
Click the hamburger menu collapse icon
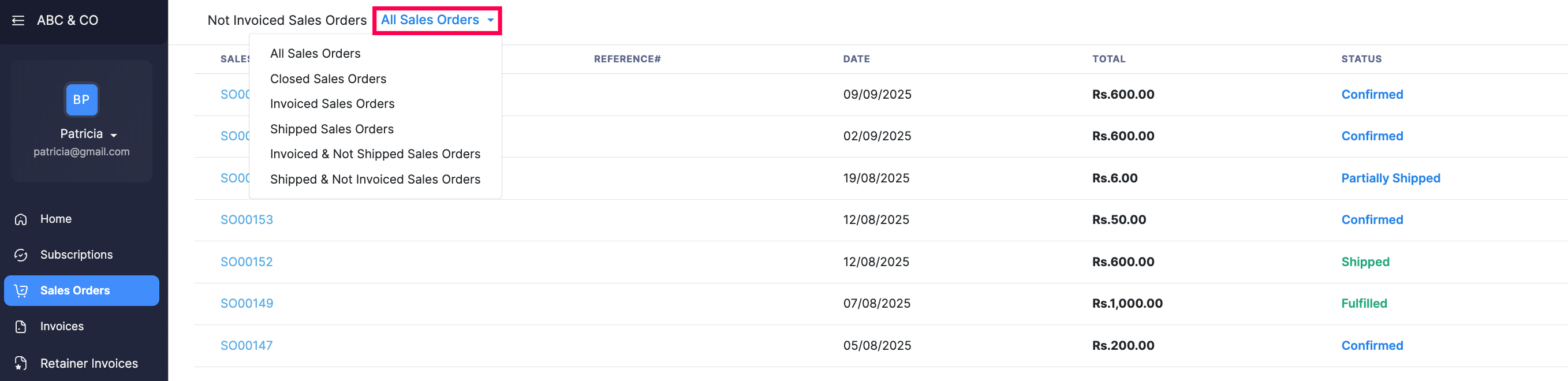tap(18, 21)
